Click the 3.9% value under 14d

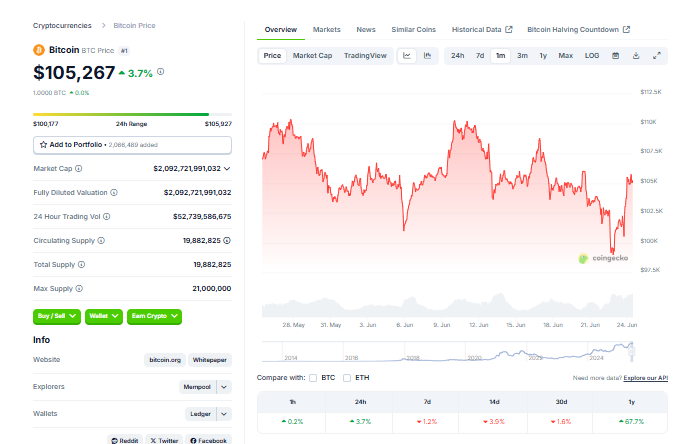494,422
